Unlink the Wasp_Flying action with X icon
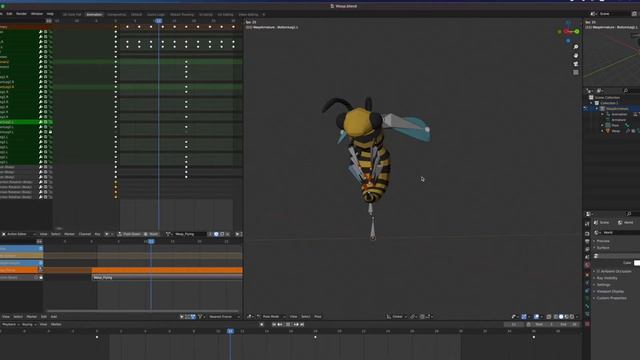Screen dimensions: 640x360 pos(227,234)
